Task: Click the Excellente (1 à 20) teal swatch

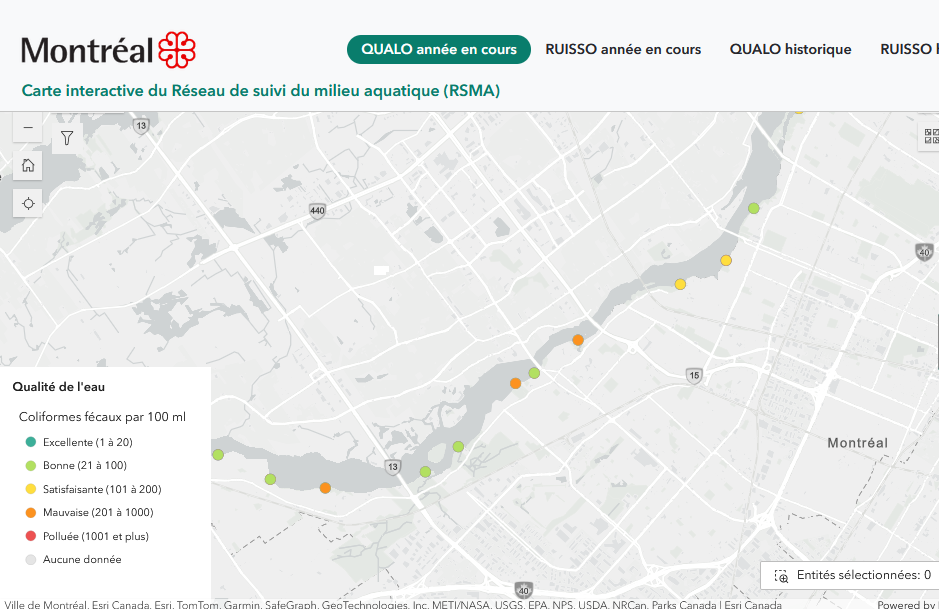Action: 31,442
